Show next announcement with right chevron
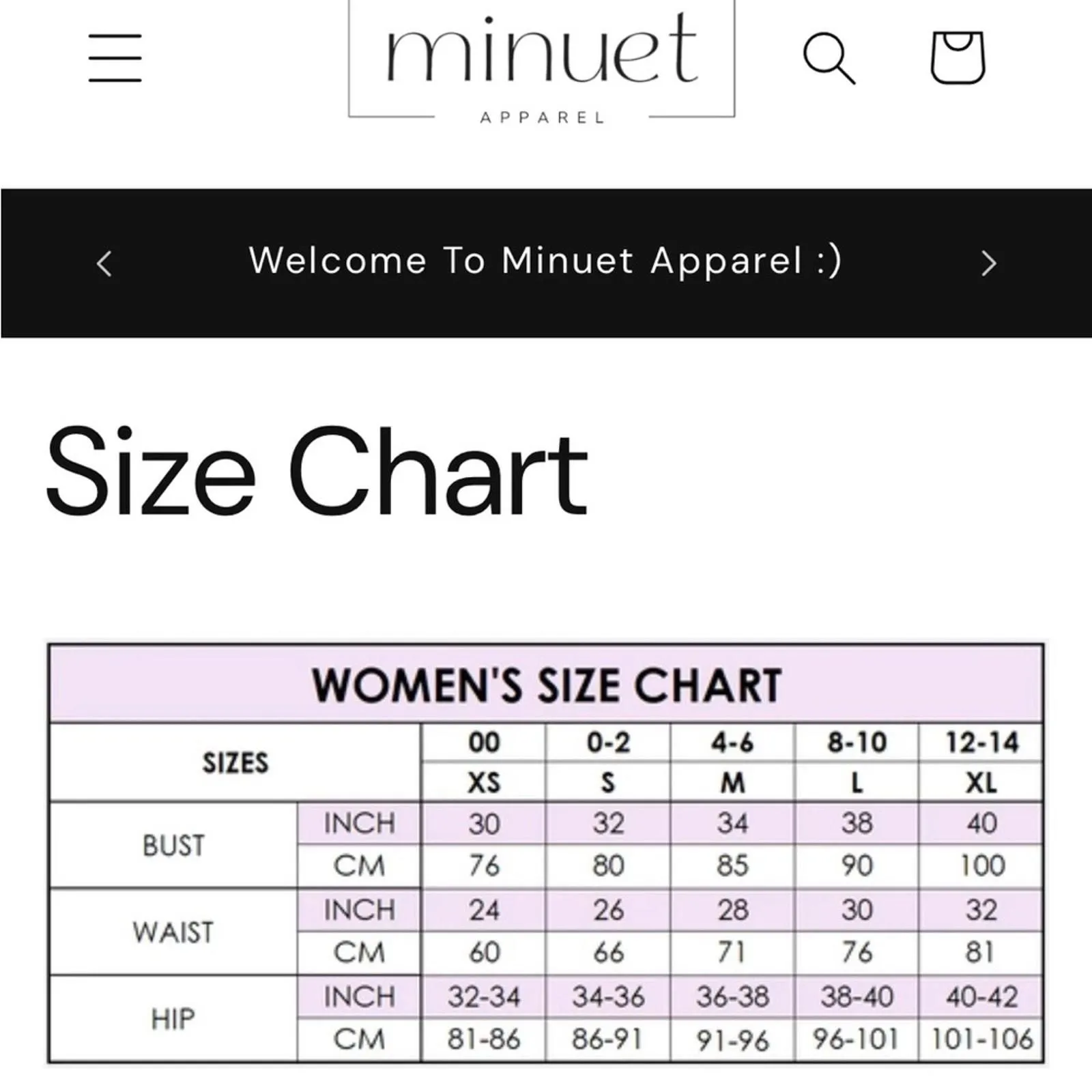The image size is (1092, 1092). pos(988,263)
